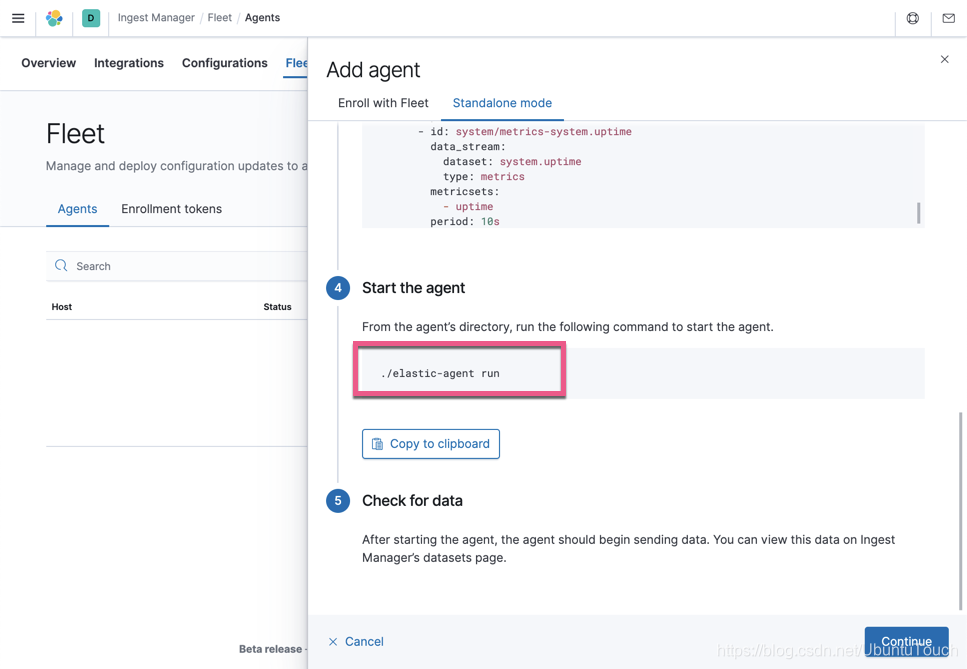Switch to Enroll with Fleet tab

point(383,103)
